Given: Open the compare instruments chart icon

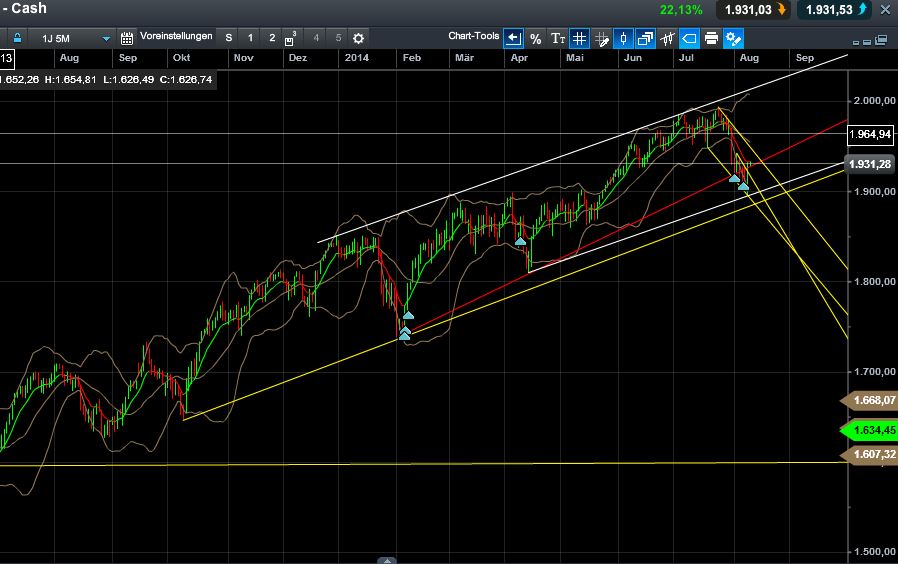Looking at the screenshot, I should 667,38.
